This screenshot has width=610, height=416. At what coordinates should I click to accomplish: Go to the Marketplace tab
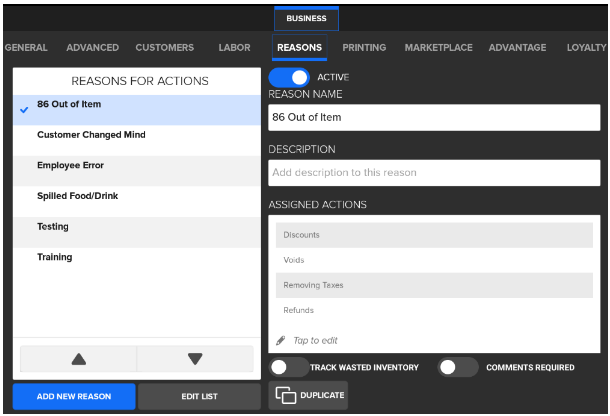pos(439,48)
